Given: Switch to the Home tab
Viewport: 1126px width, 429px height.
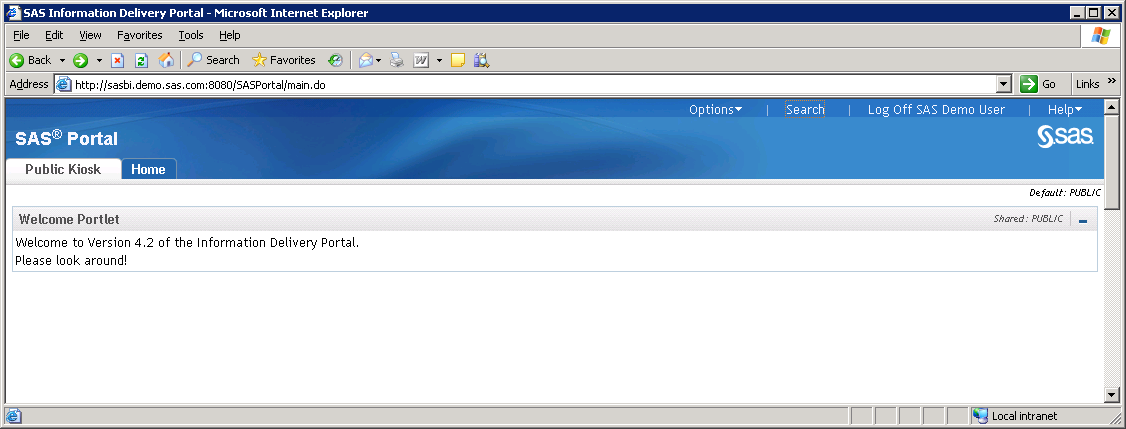Looking at the screenshot, I should click(148, 169).
